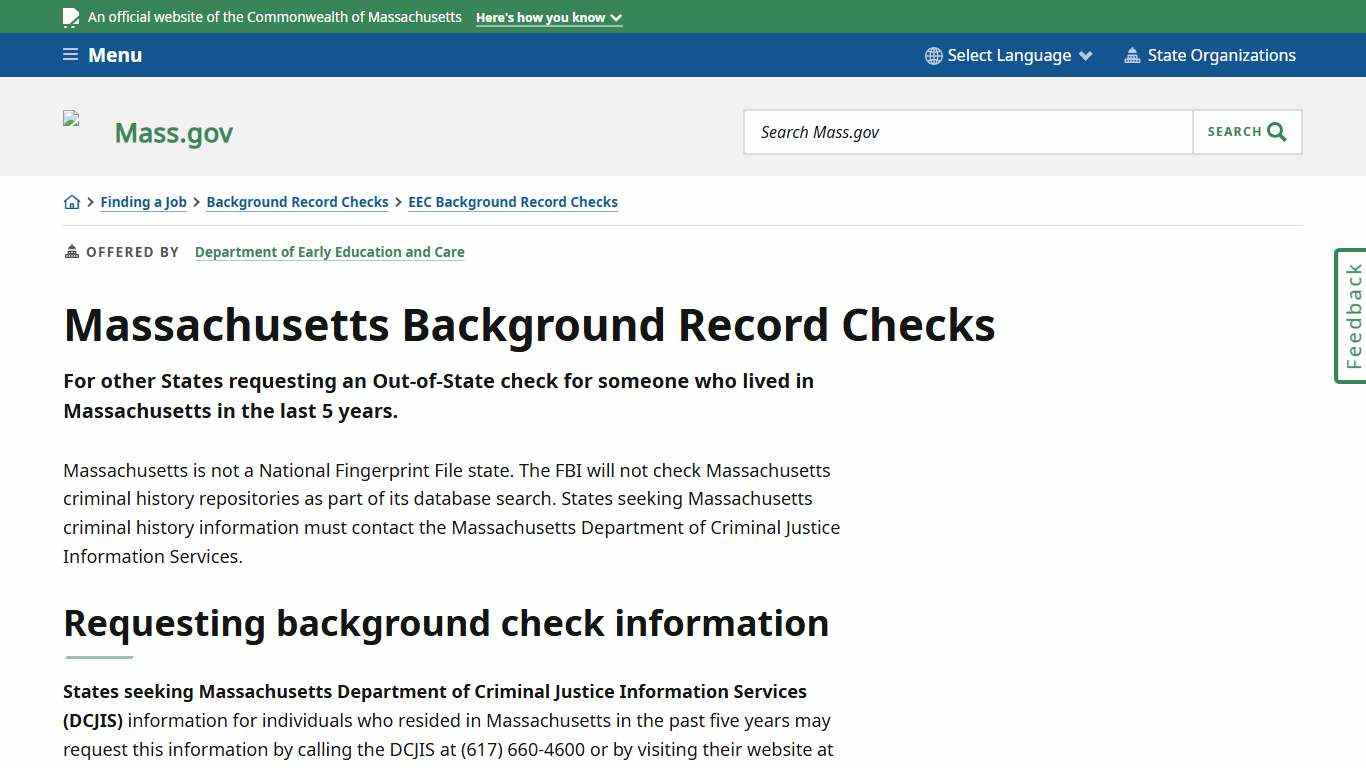Image resolution: width=1366 pixels, height=768 pixels.
Task: Click the Massachusetts state seal icon
Action: click(x=70, y=16)
